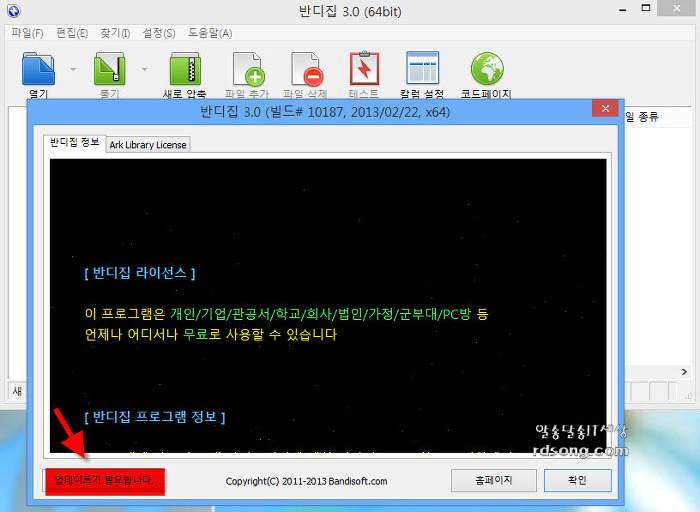Click the 파일 삭제 (Delete file) icon
This screenshot has width=700, height=512.
point(306,69)
